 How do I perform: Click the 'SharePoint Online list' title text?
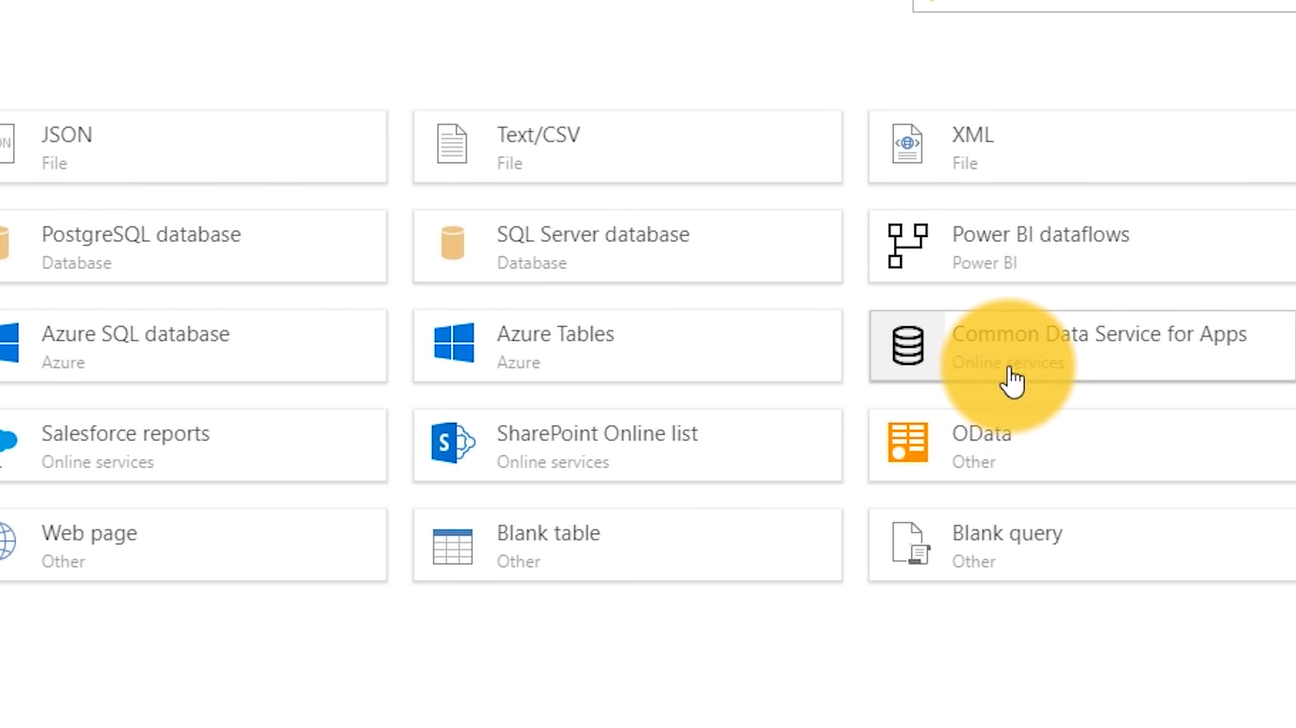coord(597,434)
